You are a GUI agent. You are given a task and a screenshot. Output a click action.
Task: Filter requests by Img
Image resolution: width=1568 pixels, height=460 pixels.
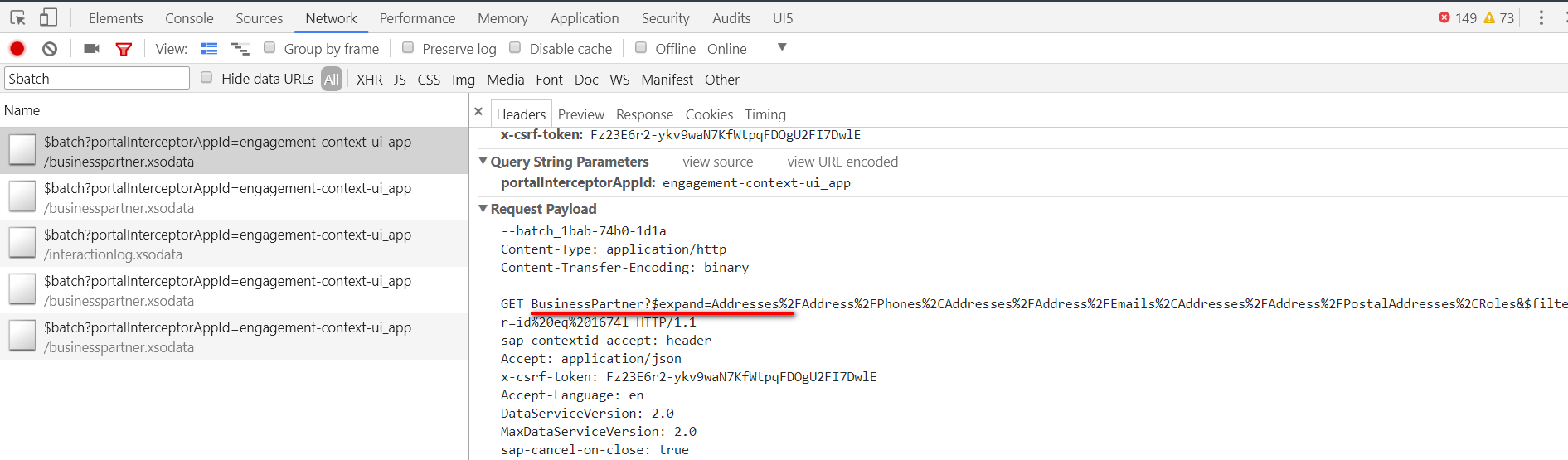tap(464, 80)
